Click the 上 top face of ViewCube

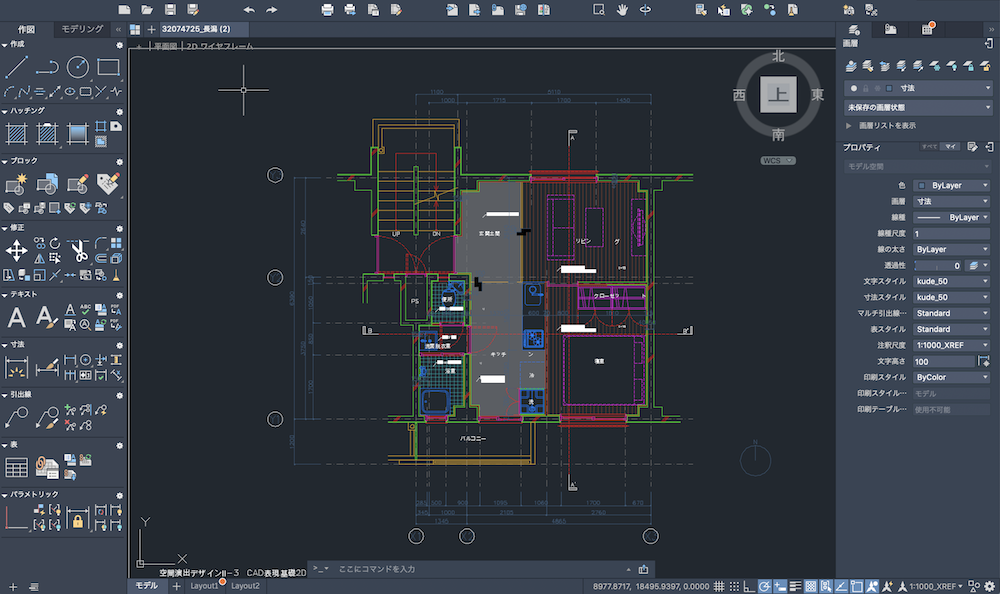coord(778,94)
